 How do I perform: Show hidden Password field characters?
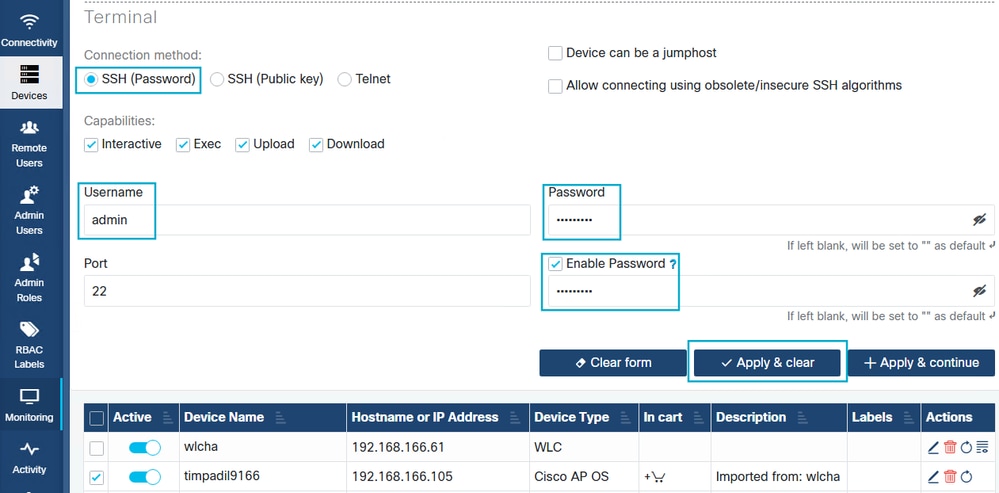point(979,220)
